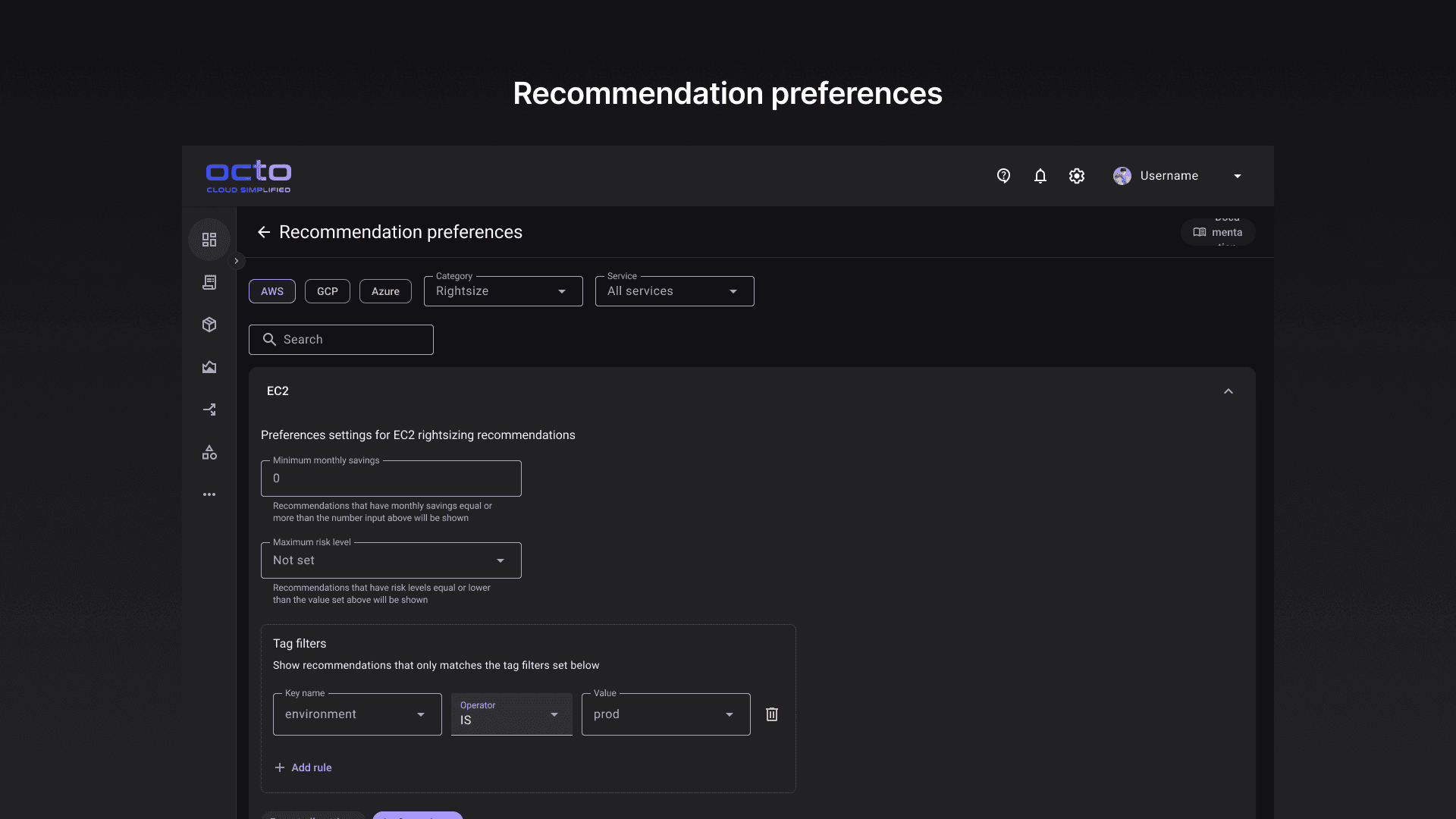Open the settings gear icon

1077,176
